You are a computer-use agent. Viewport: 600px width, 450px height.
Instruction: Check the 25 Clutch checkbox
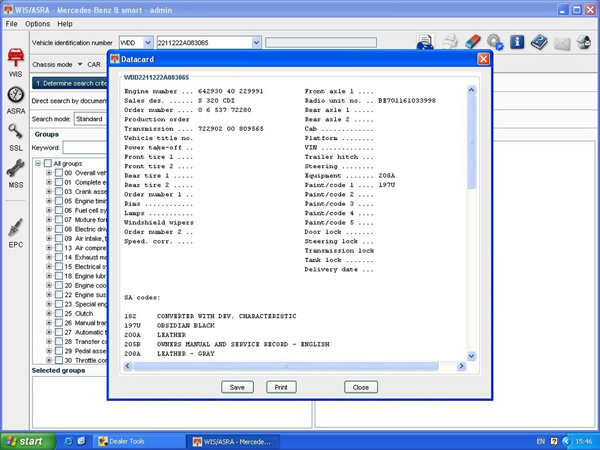click(x=59, y=313)
